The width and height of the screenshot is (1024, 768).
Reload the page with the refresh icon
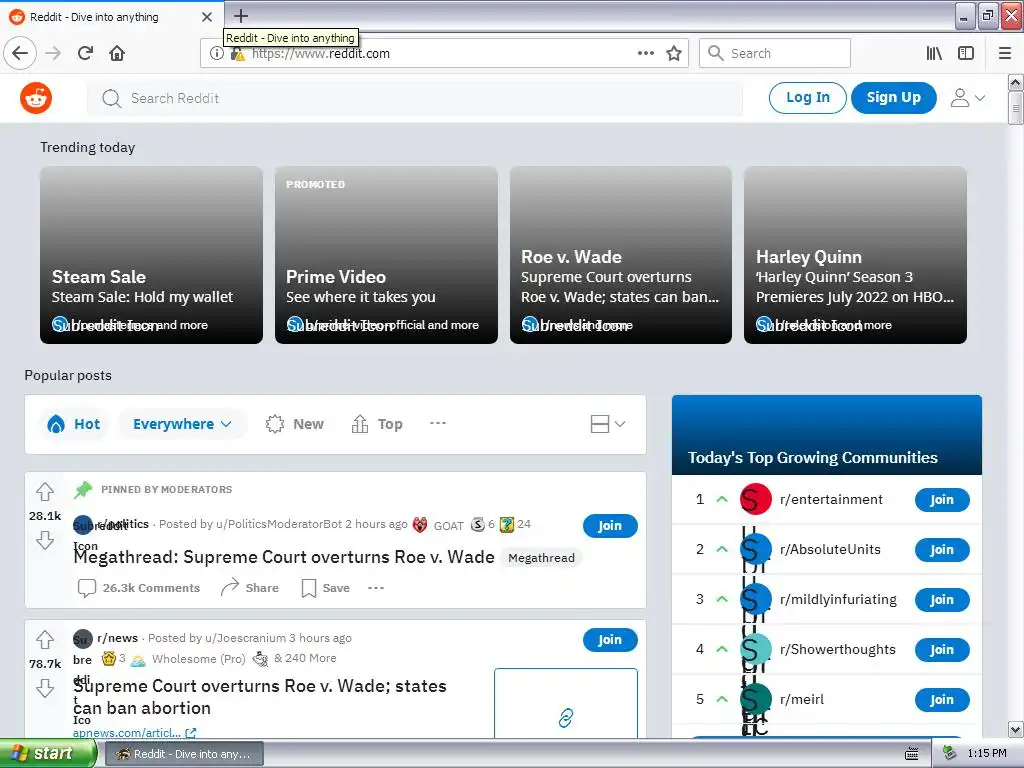click(x=85, y=53)
